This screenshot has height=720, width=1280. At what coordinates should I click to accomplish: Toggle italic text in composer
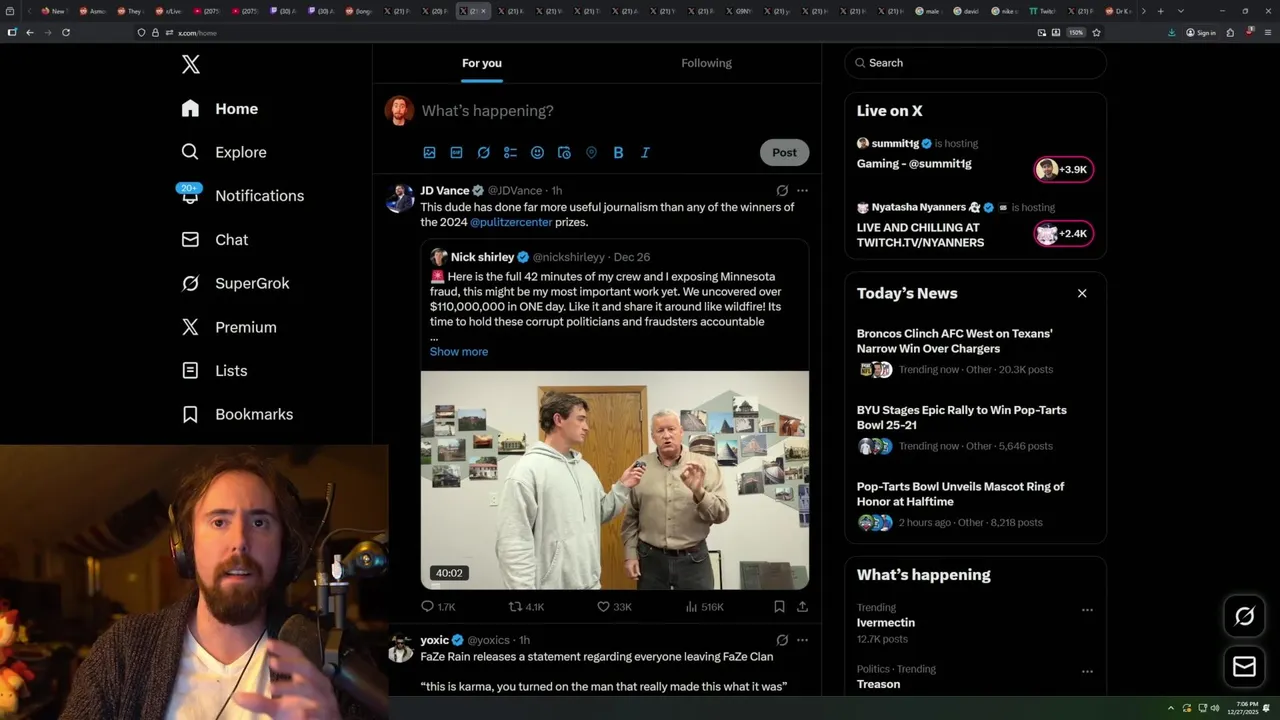(645, 153)
